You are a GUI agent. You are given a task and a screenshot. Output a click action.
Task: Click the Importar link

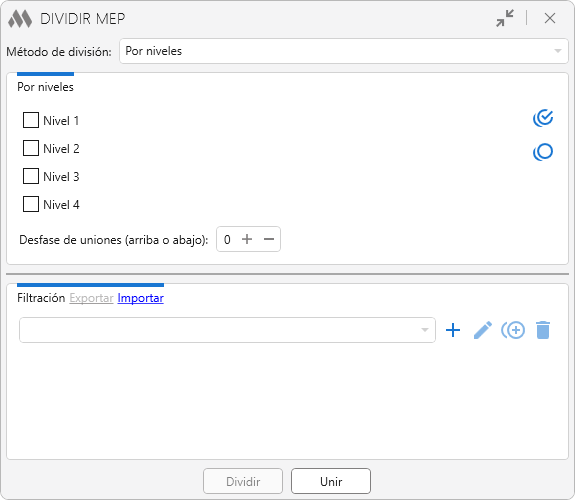click(140, 298)
